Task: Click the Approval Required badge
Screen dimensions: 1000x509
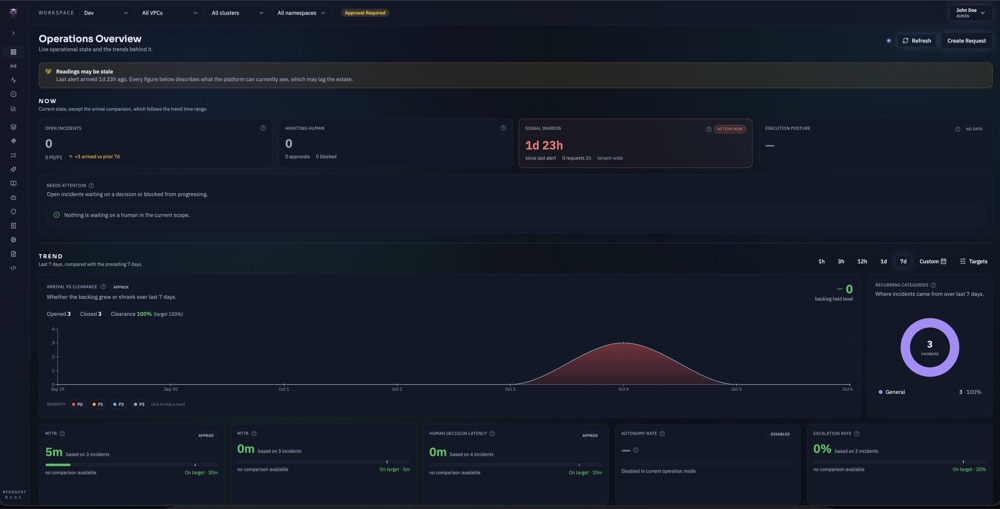Action: [365, 13]
